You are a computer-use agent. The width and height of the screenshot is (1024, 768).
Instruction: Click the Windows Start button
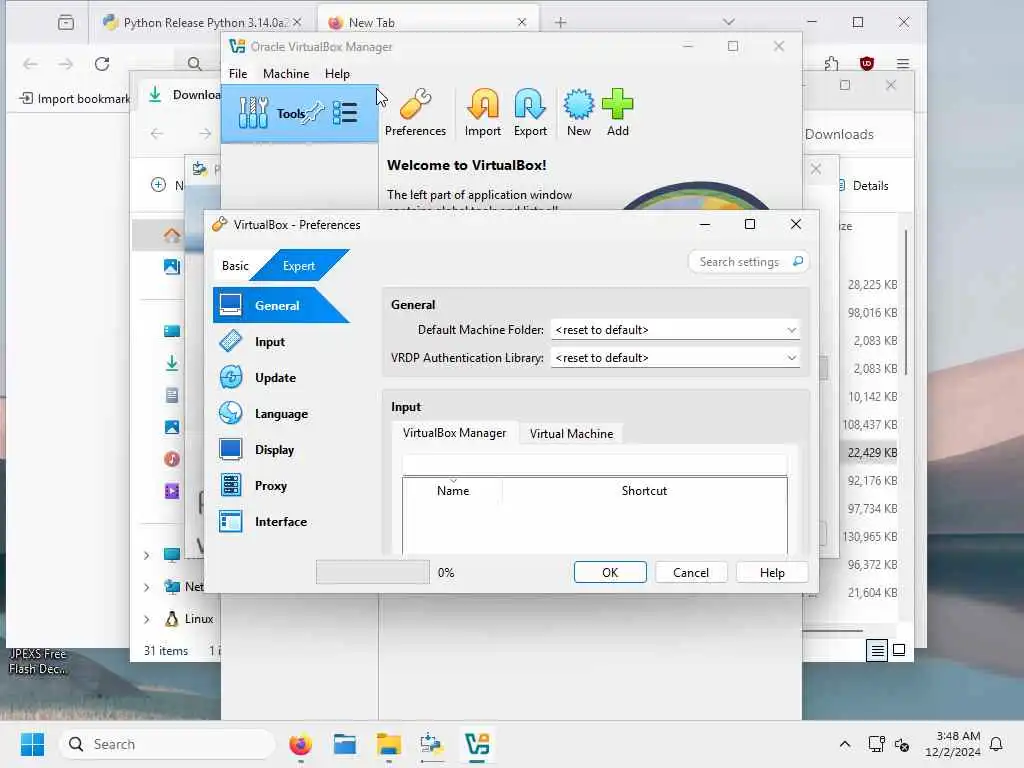pyautogui.click(x=32, y=744)
